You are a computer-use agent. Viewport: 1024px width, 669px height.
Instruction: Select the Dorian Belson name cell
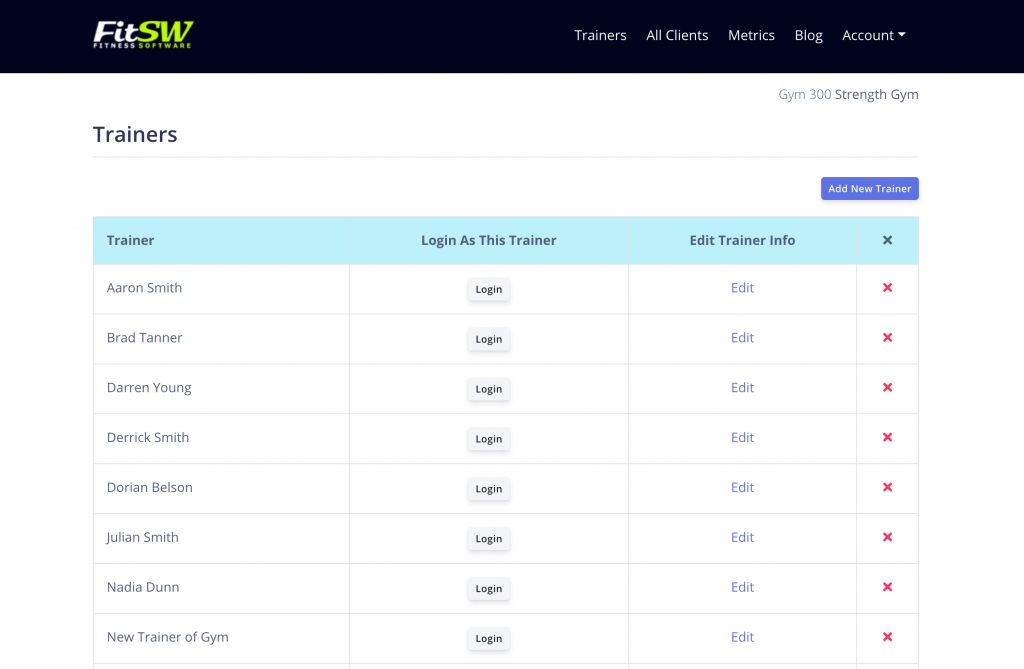tap(221, 489)
